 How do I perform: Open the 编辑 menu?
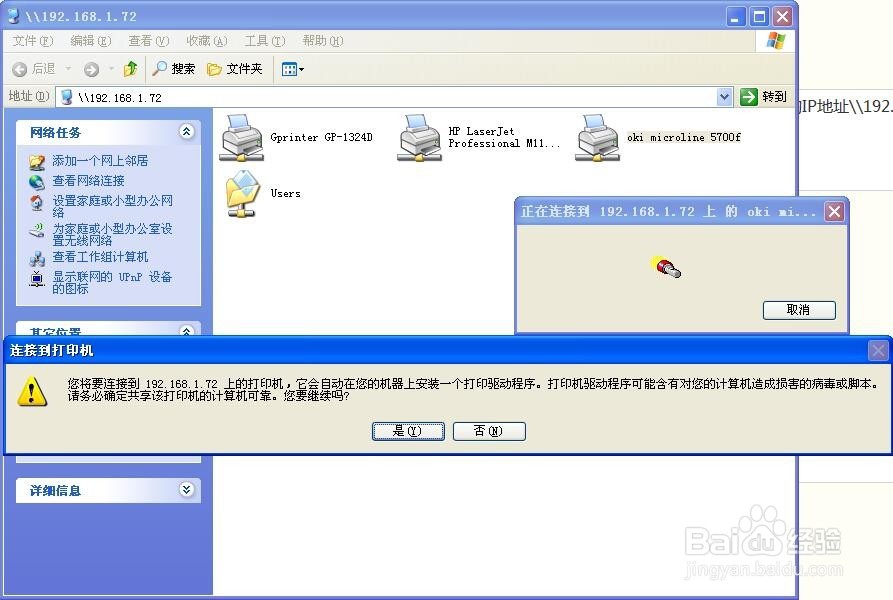tap(91, 41)
